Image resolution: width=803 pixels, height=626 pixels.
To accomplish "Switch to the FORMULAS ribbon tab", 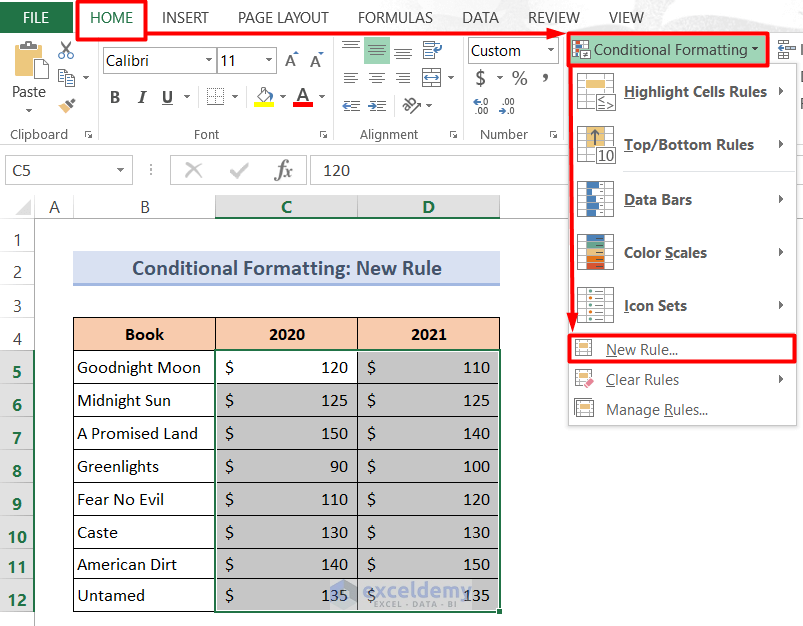I will (x=395, y=17).
